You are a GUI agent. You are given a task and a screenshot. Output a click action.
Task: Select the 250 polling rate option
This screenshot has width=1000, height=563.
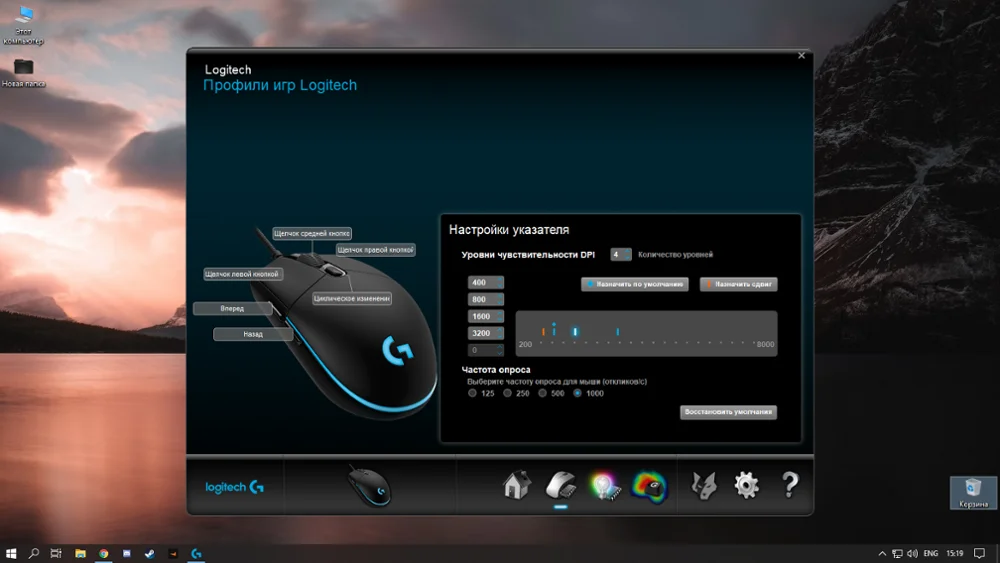[x=508, y=393]
